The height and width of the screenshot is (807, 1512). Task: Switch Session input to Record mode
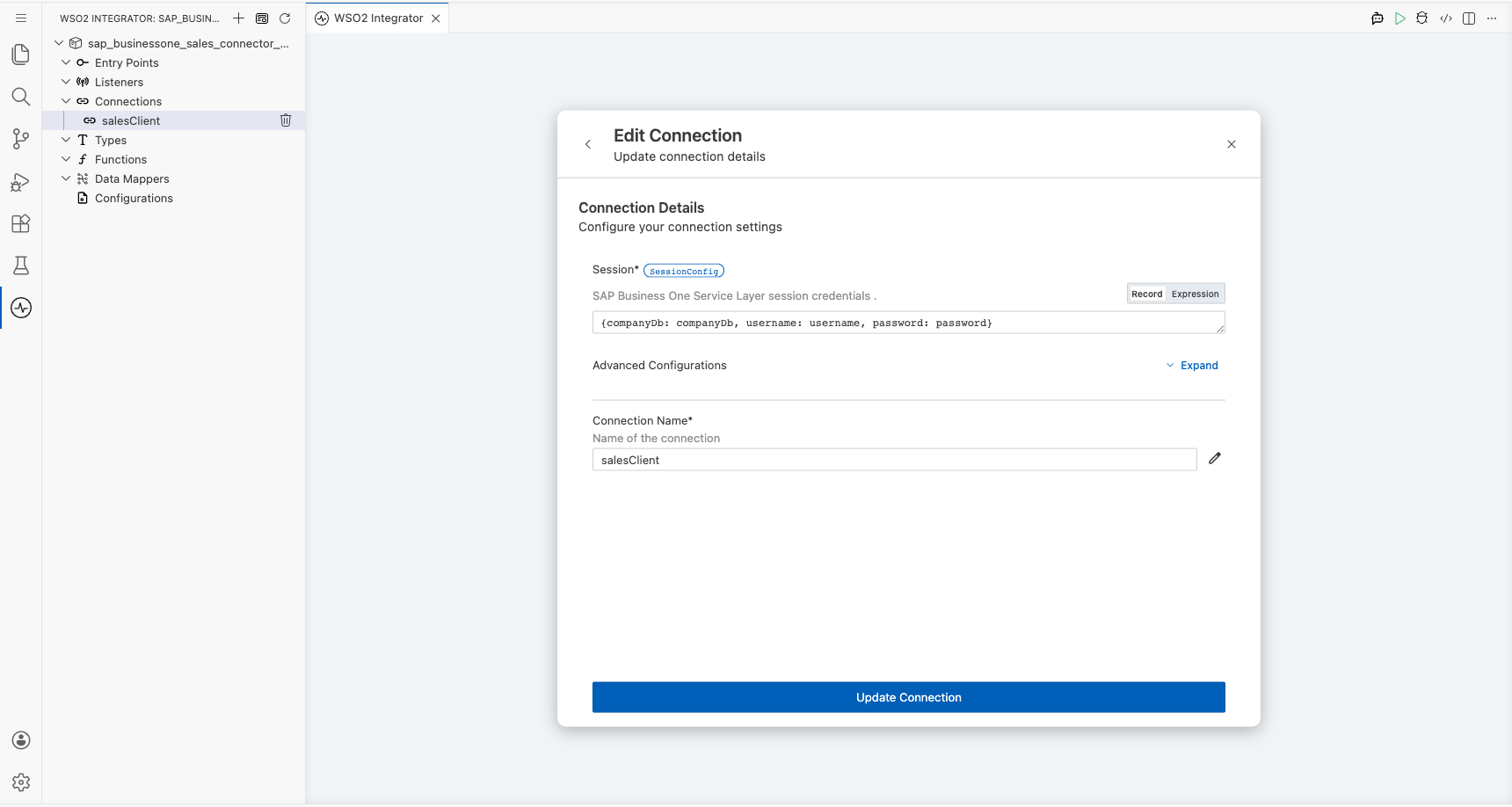point(1147,294)
